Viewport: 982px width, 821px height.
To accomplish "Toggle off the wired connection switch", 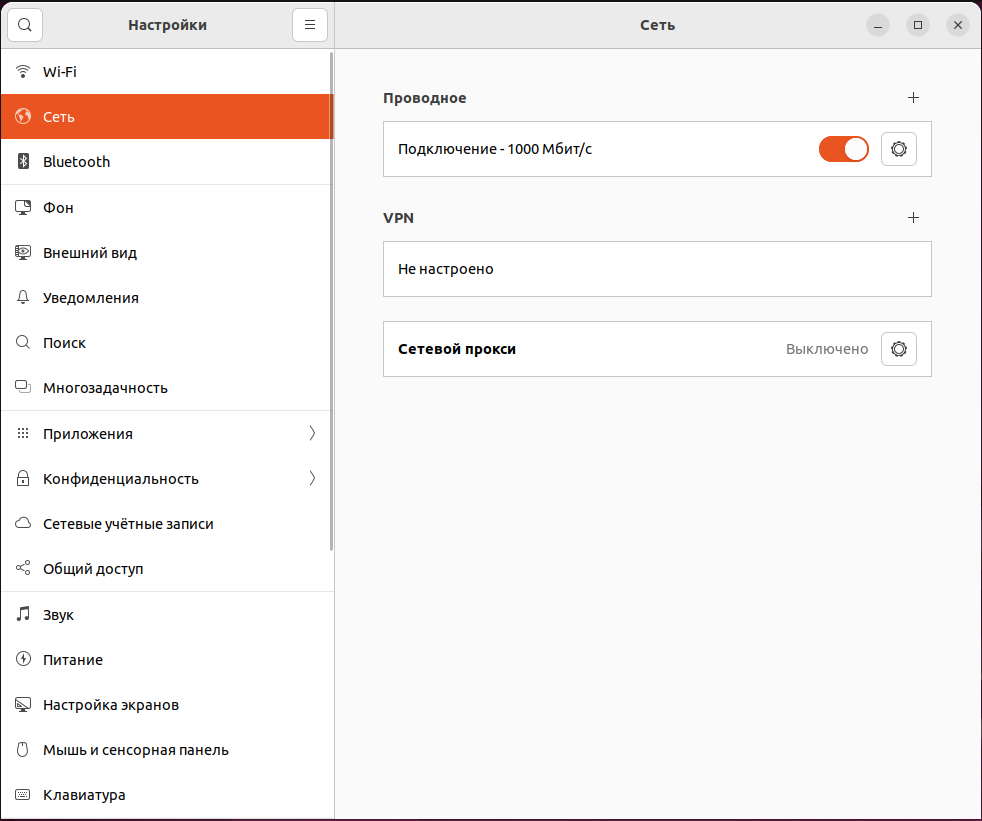I will click(843, 149).
